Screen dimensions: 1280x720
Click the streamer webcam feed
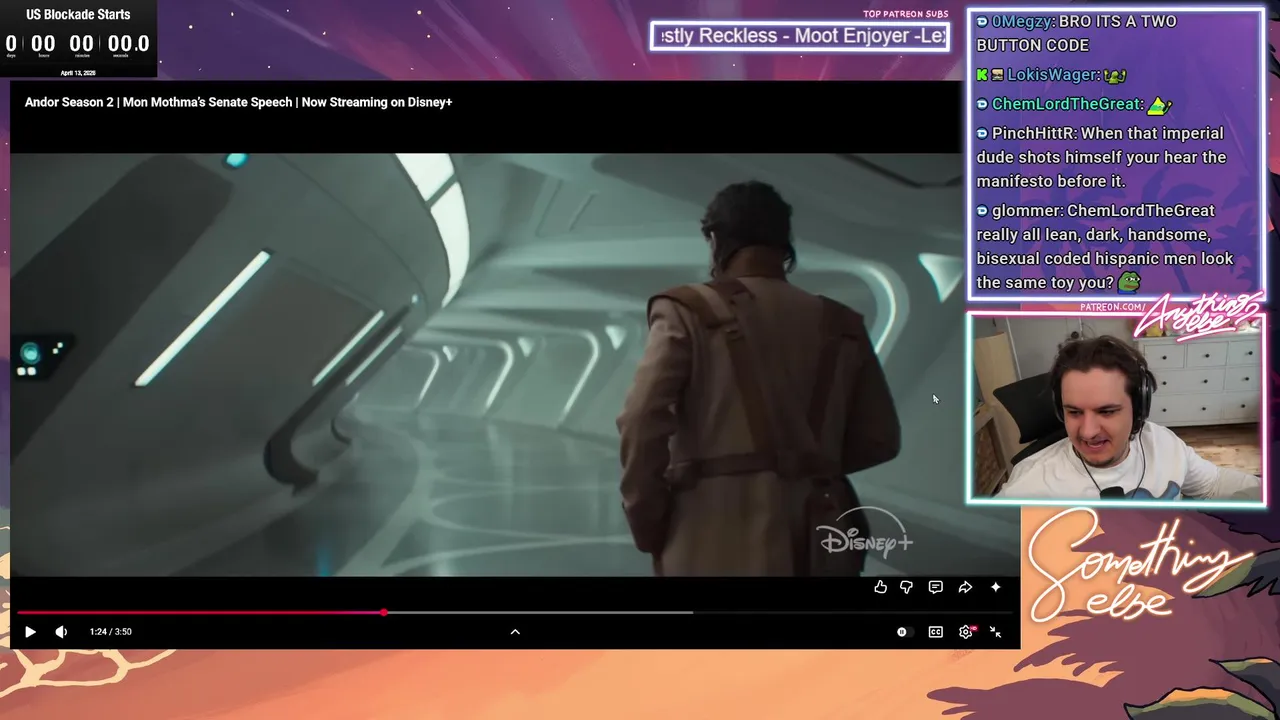(1115, 408)
